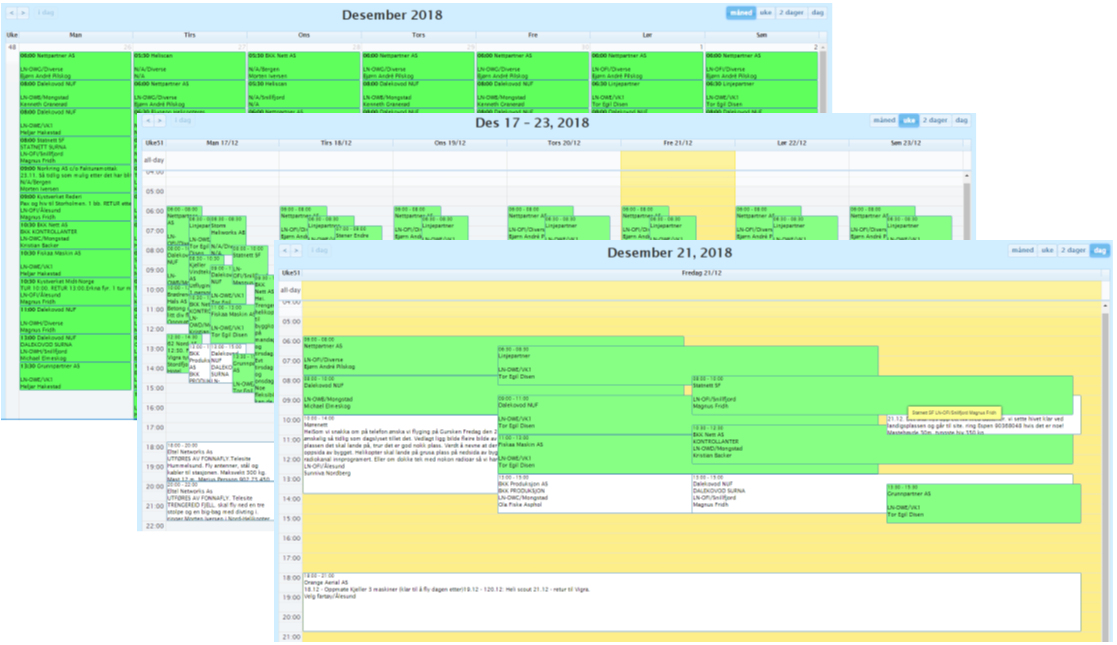This screenshot has width=1117, height=645.
Task: Open 18:00-20:00 Eltel Networks AS event in week view
Action: 219,463
